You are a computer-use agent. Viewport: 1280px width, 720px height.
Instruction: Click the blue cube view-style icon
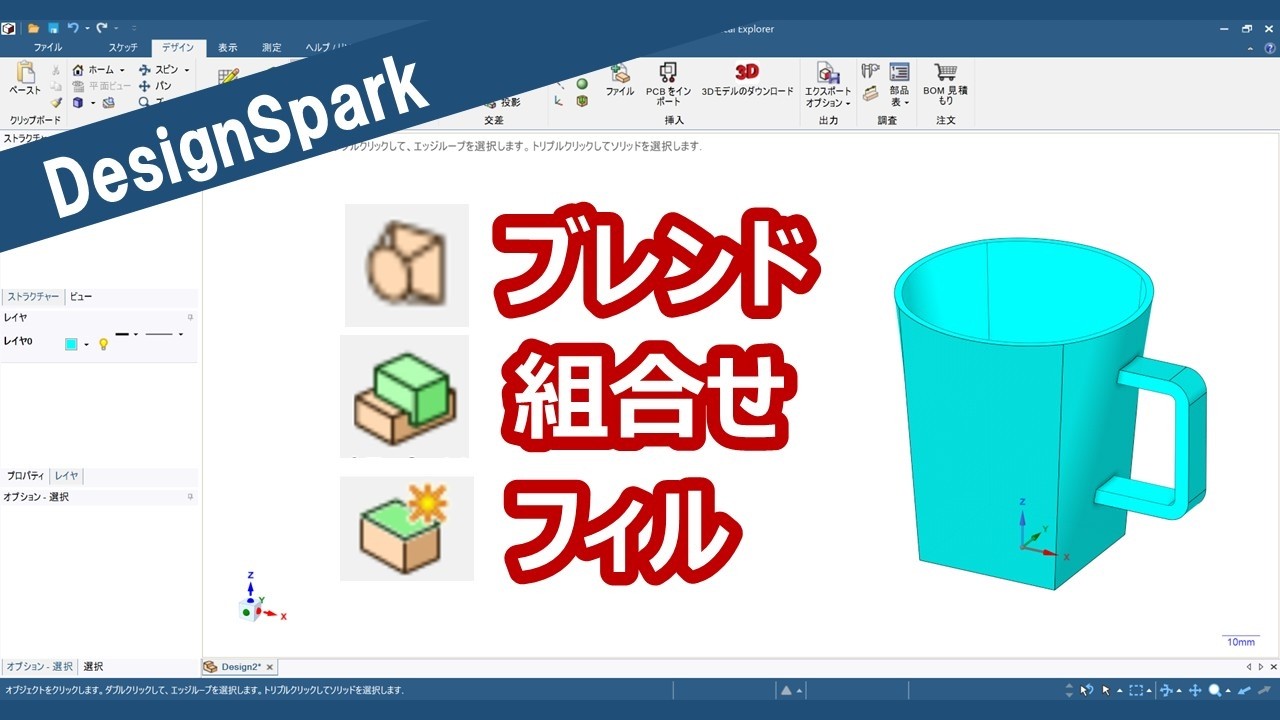pos(78,102)
